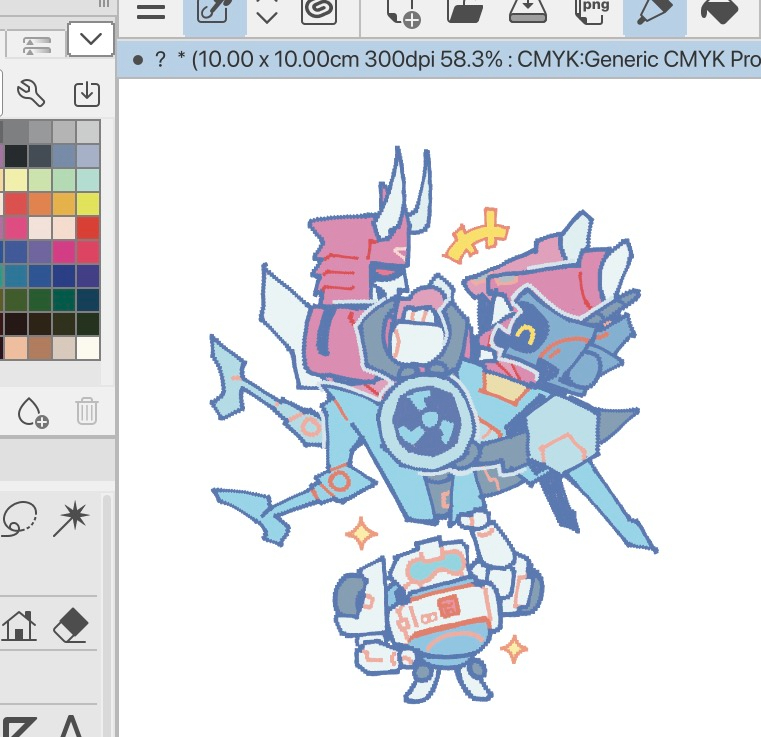Toggle the pen edit mode button
Screen dimensions: 761x737
point(210,12)
